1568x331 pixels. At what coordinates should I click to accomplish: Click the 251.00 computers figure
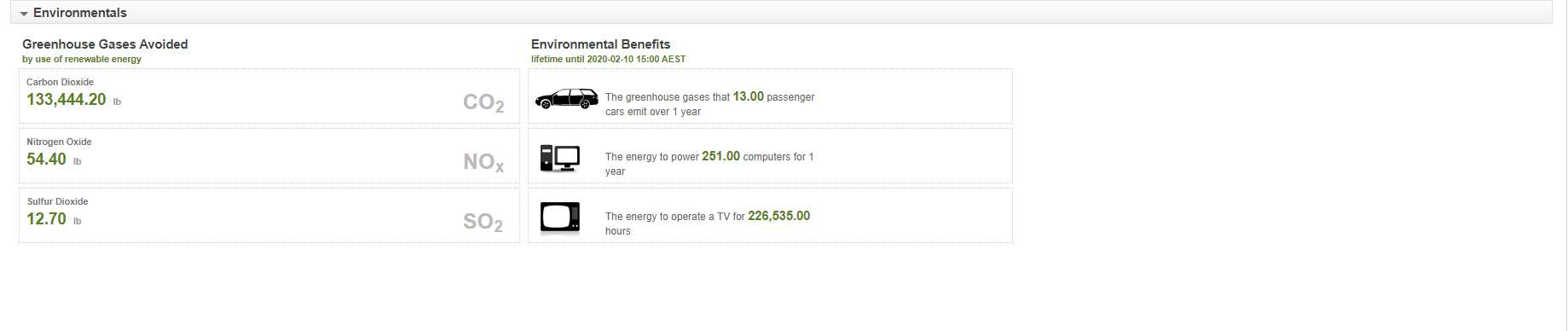click(720, 156)
